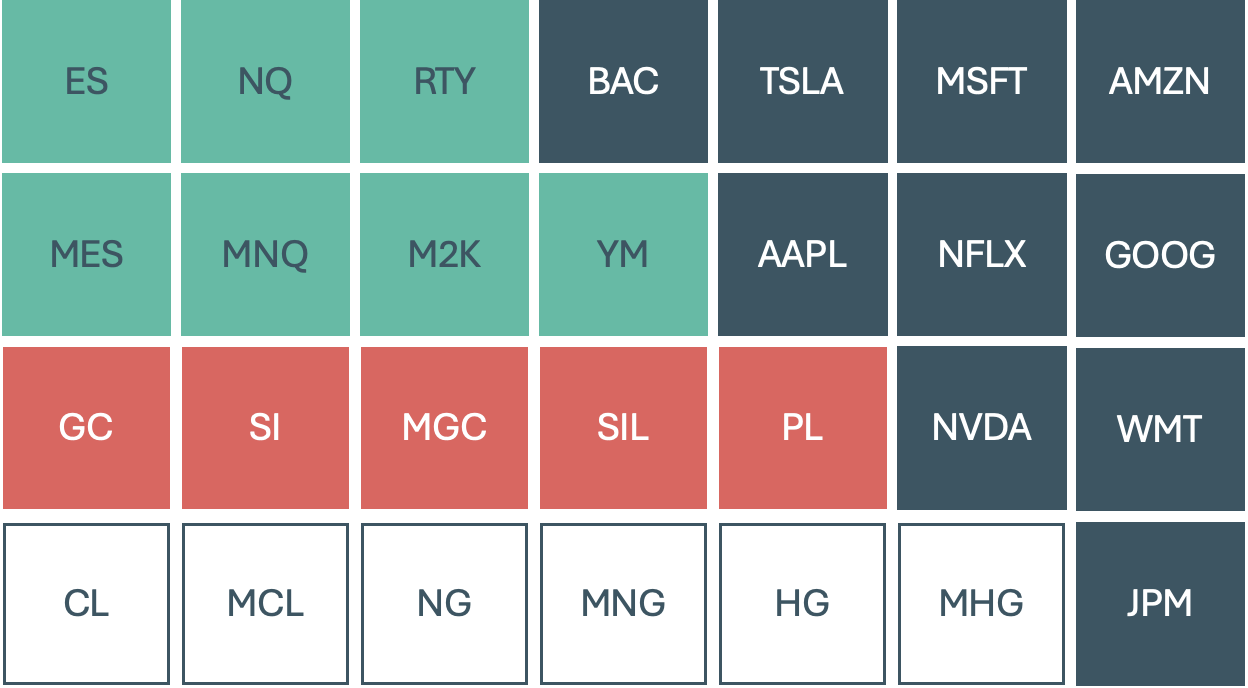Screen dimensions: 1248x688
Task: Click the red GC gold tile
Action: 86,428
